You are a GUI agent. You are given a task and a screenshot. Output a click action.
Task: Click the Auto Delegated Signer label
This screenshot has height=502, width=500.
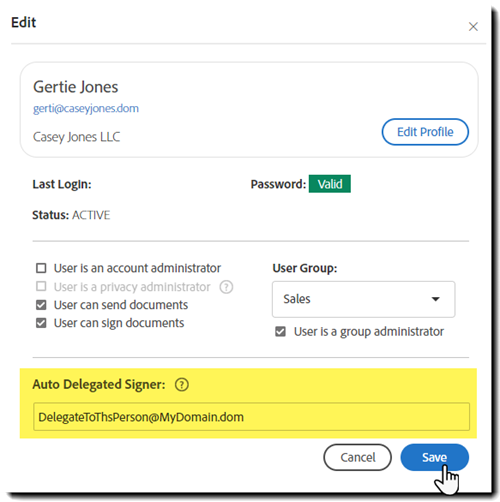point(99,384)
